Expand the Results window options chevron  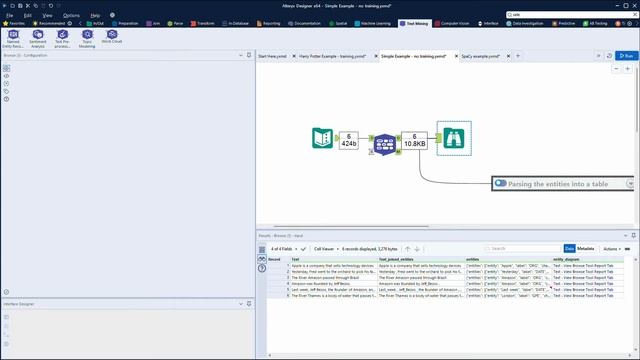[625, 236]
